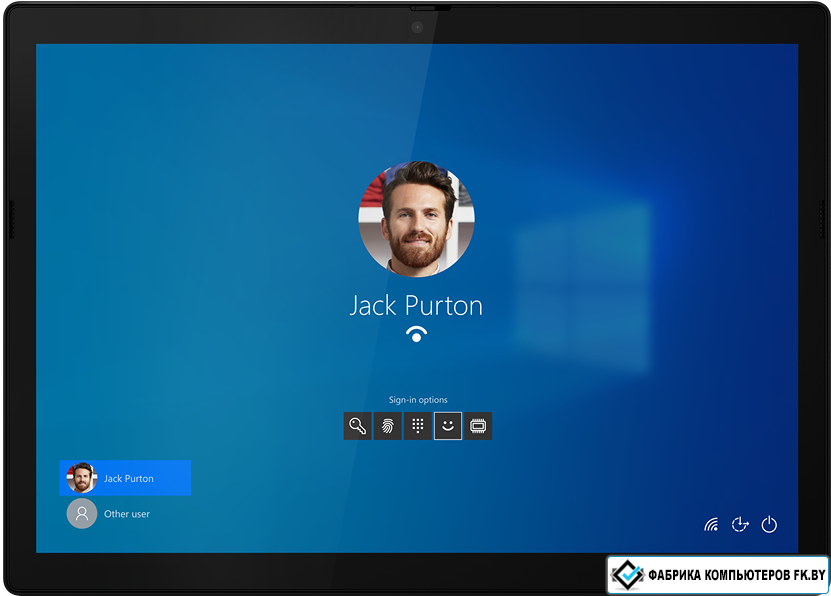Click the generic avatar icon for Other user
The height and width of the screenshot is (596, 831).
pyautogui.click(x=82, y=513)
